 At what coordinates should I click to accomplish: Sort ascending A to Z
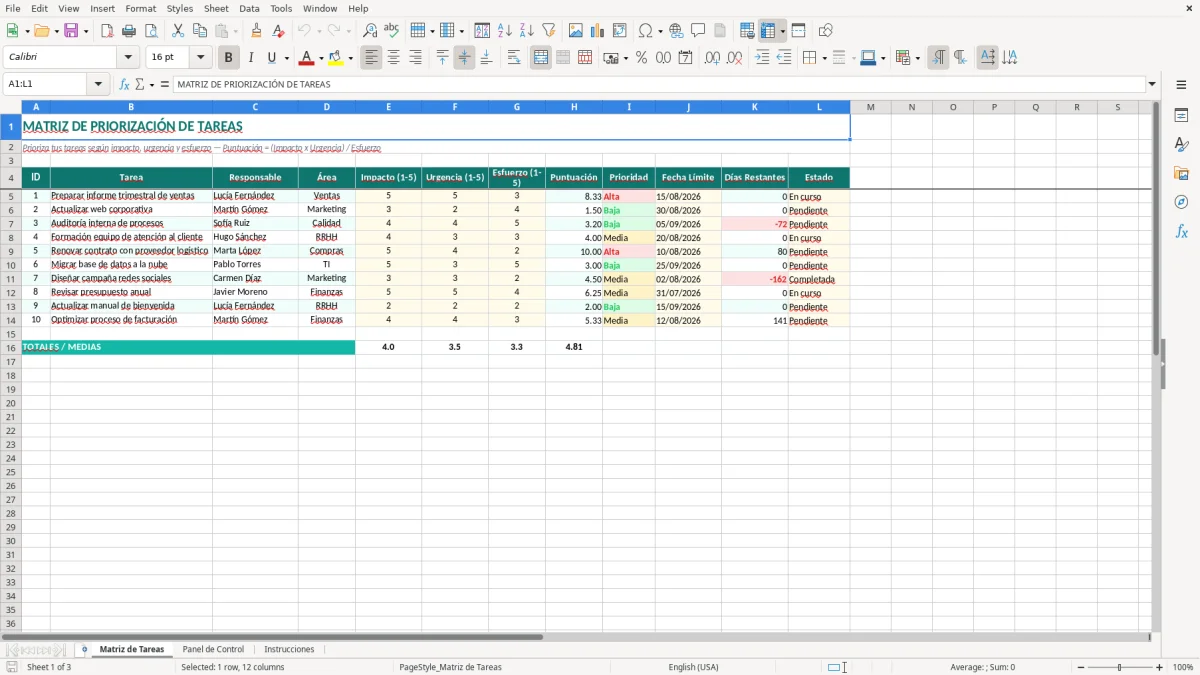coord(505,31)
